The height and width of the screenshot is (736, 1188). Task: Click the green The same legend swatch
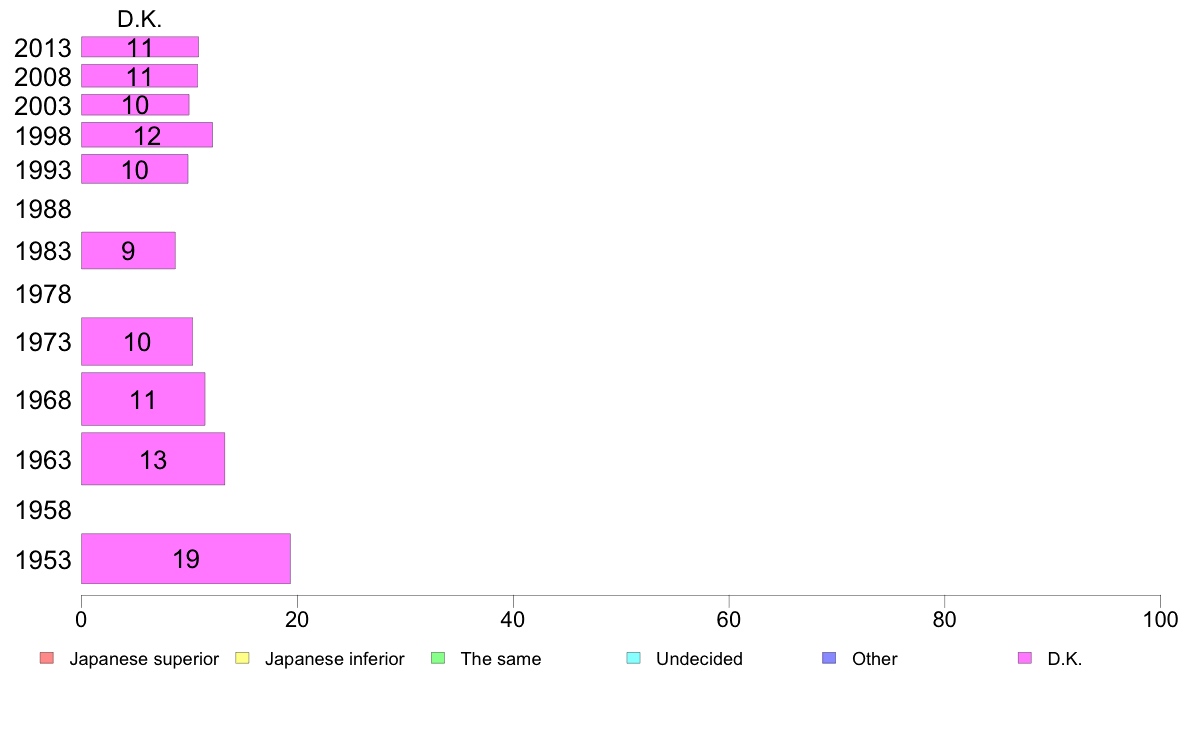point(438,658)
